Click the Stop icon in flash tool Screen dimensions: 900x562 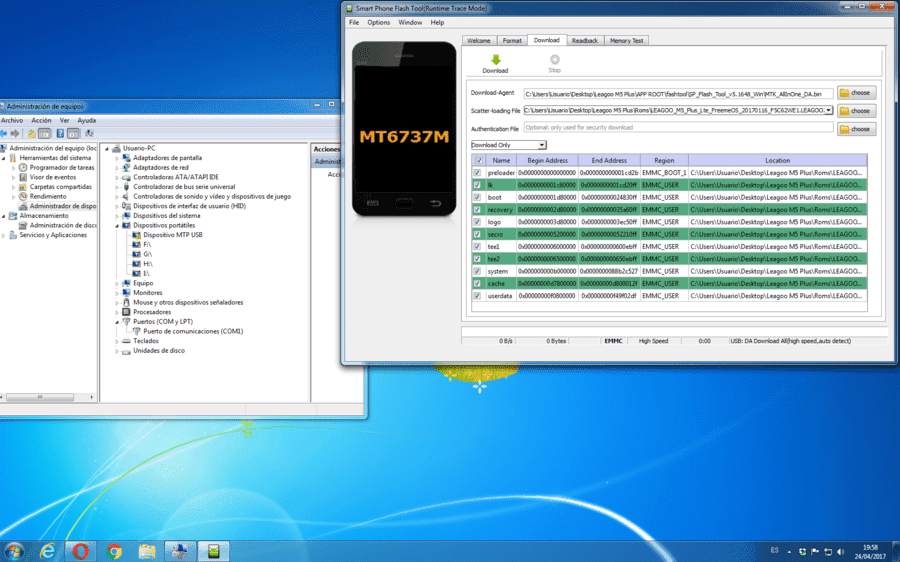point(554,60)
